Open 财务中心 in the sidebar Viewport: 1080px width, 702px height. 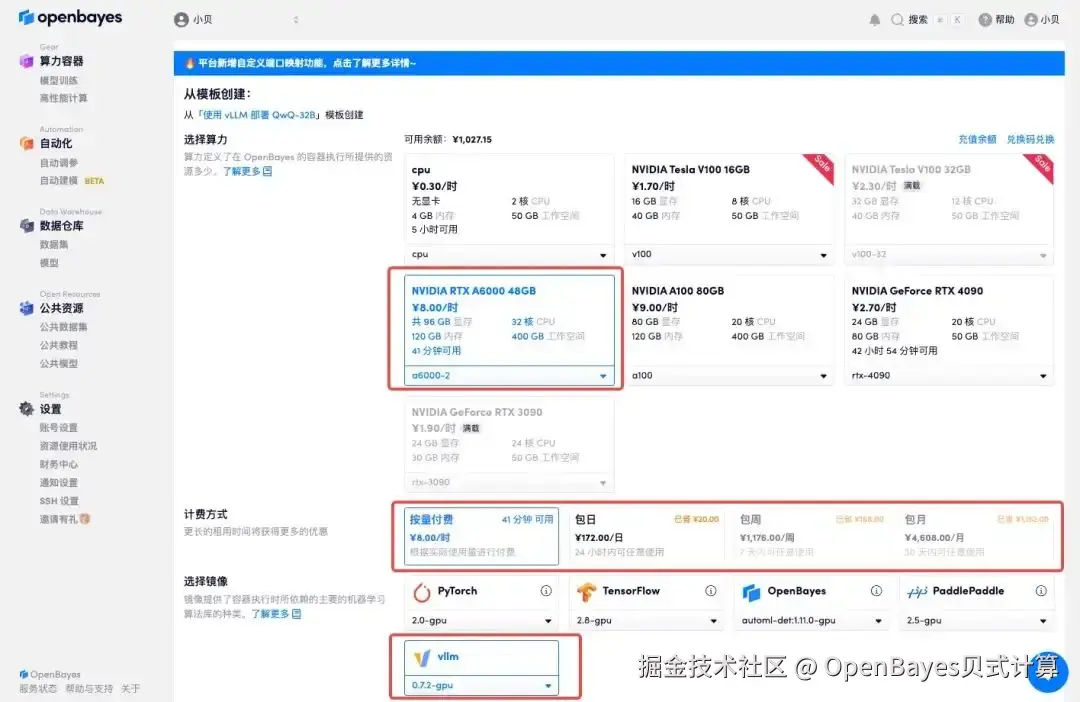point(59,464)
